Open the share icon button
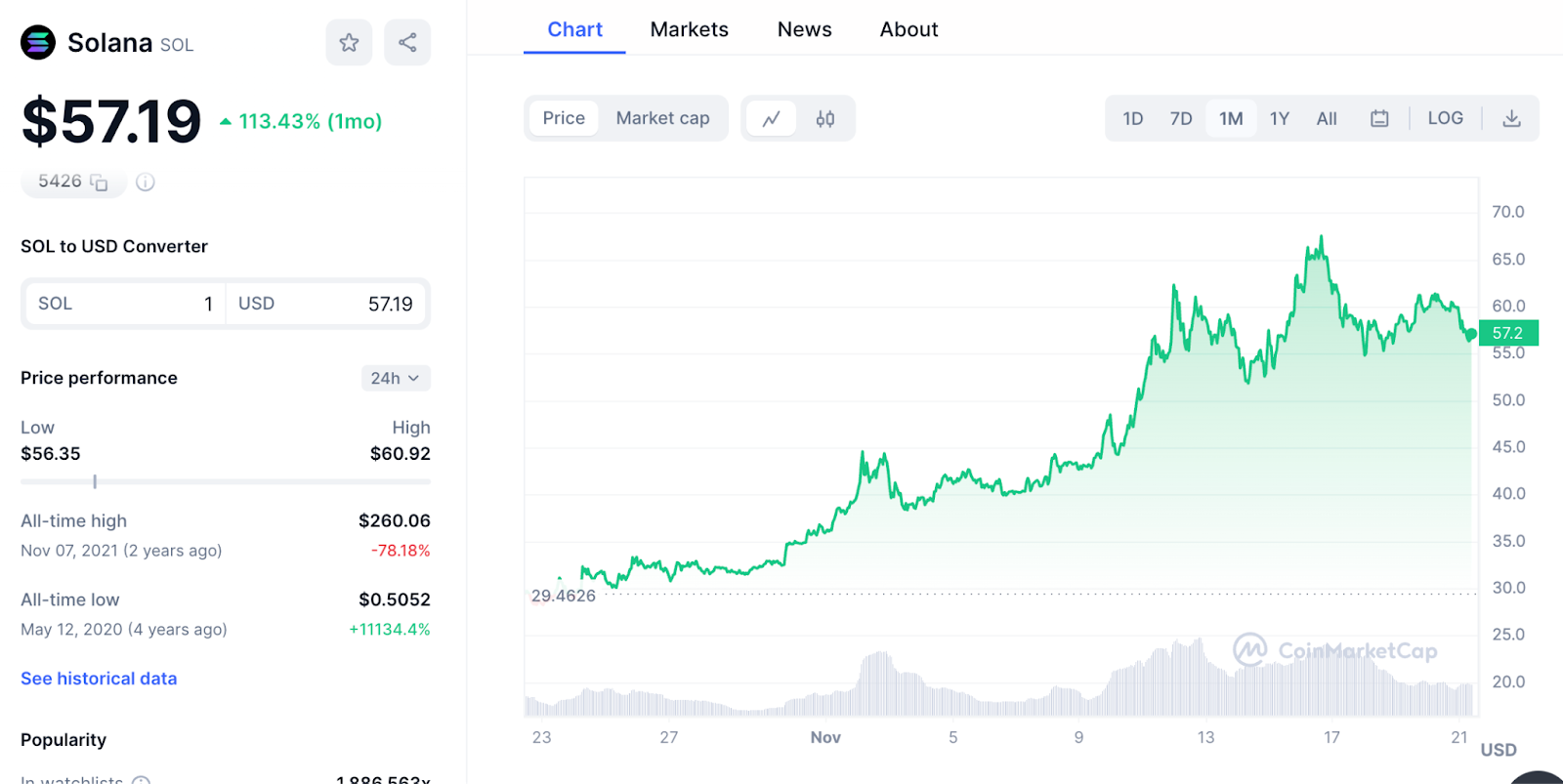Image resolution: width=1563 pixels, height=784 pixels. pyautogui.click(x=407, y=42)
